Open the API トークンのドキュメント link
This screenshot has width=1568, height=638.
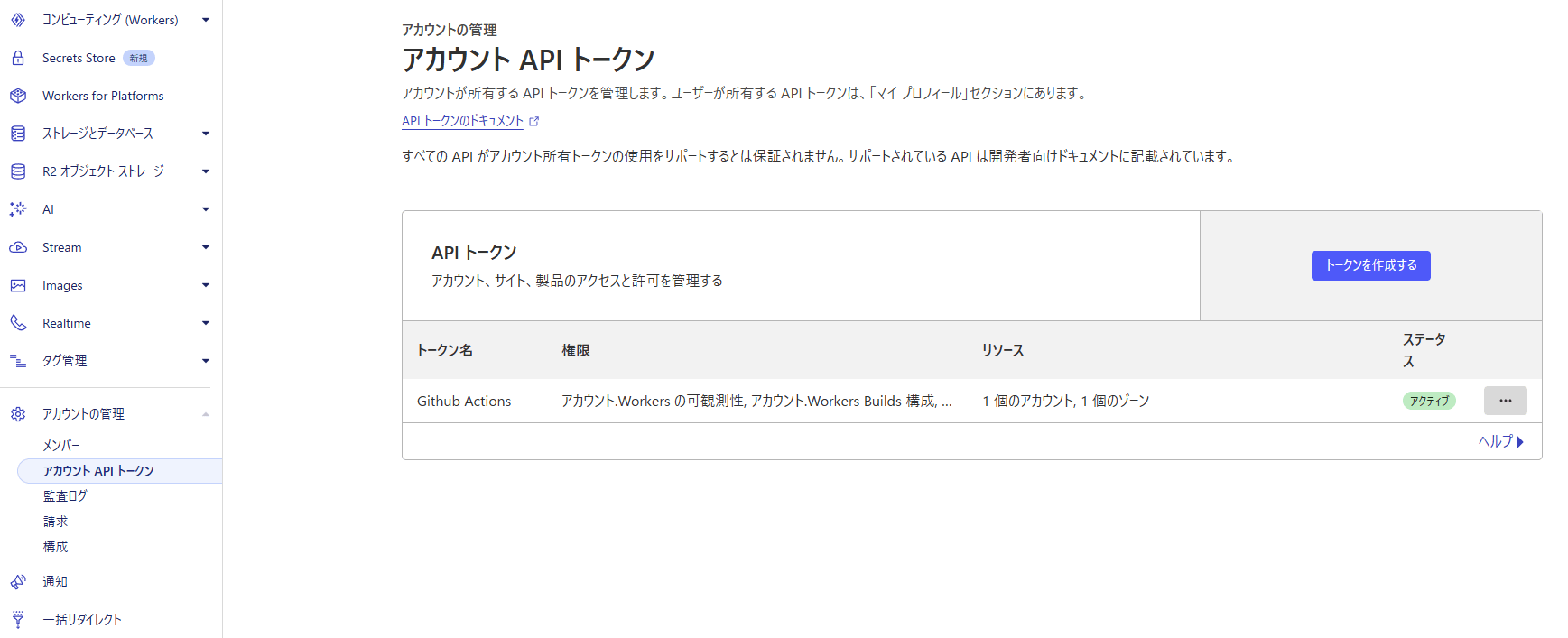[462, 121]
